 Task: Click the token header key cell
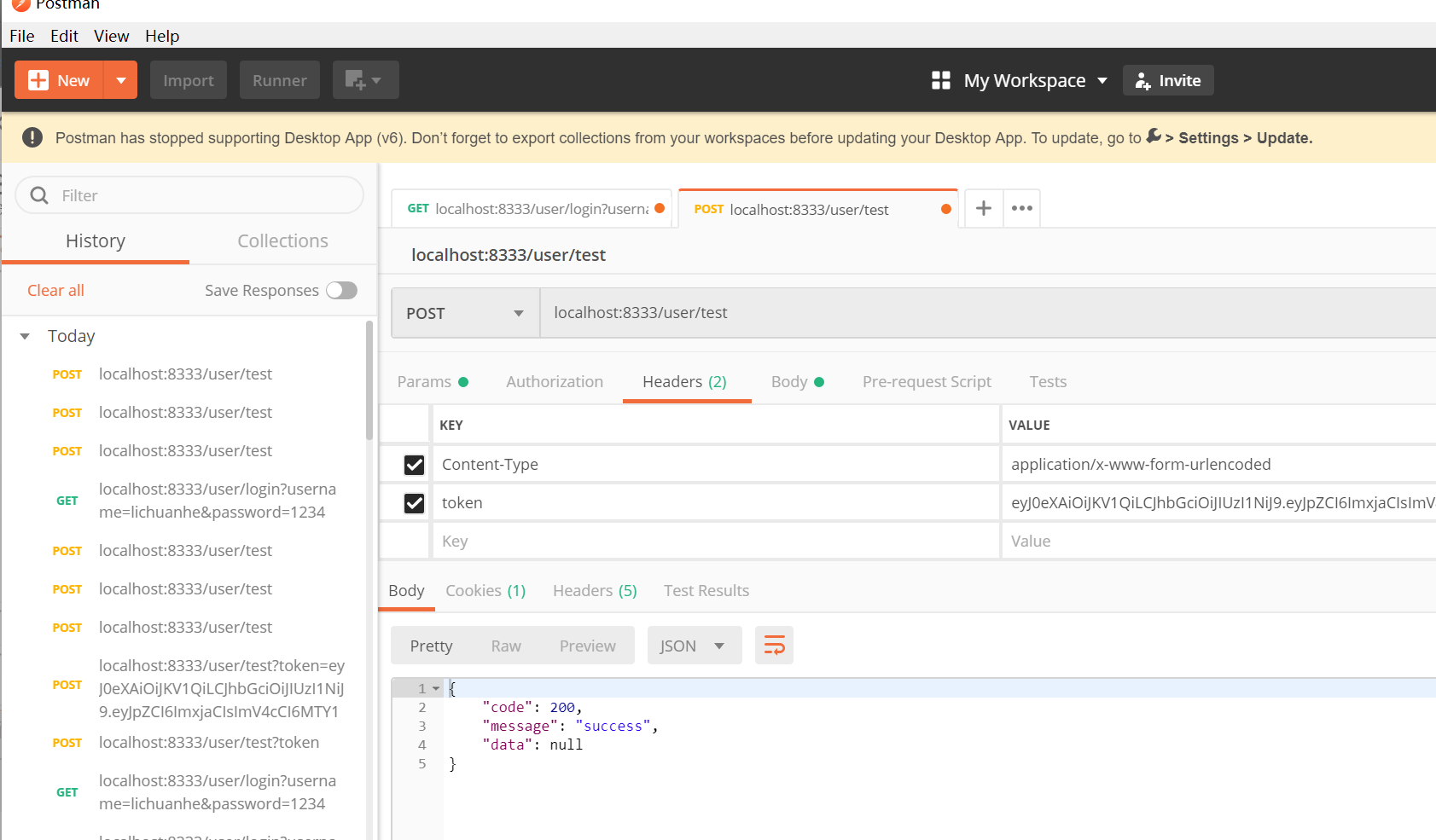(716, 503)
